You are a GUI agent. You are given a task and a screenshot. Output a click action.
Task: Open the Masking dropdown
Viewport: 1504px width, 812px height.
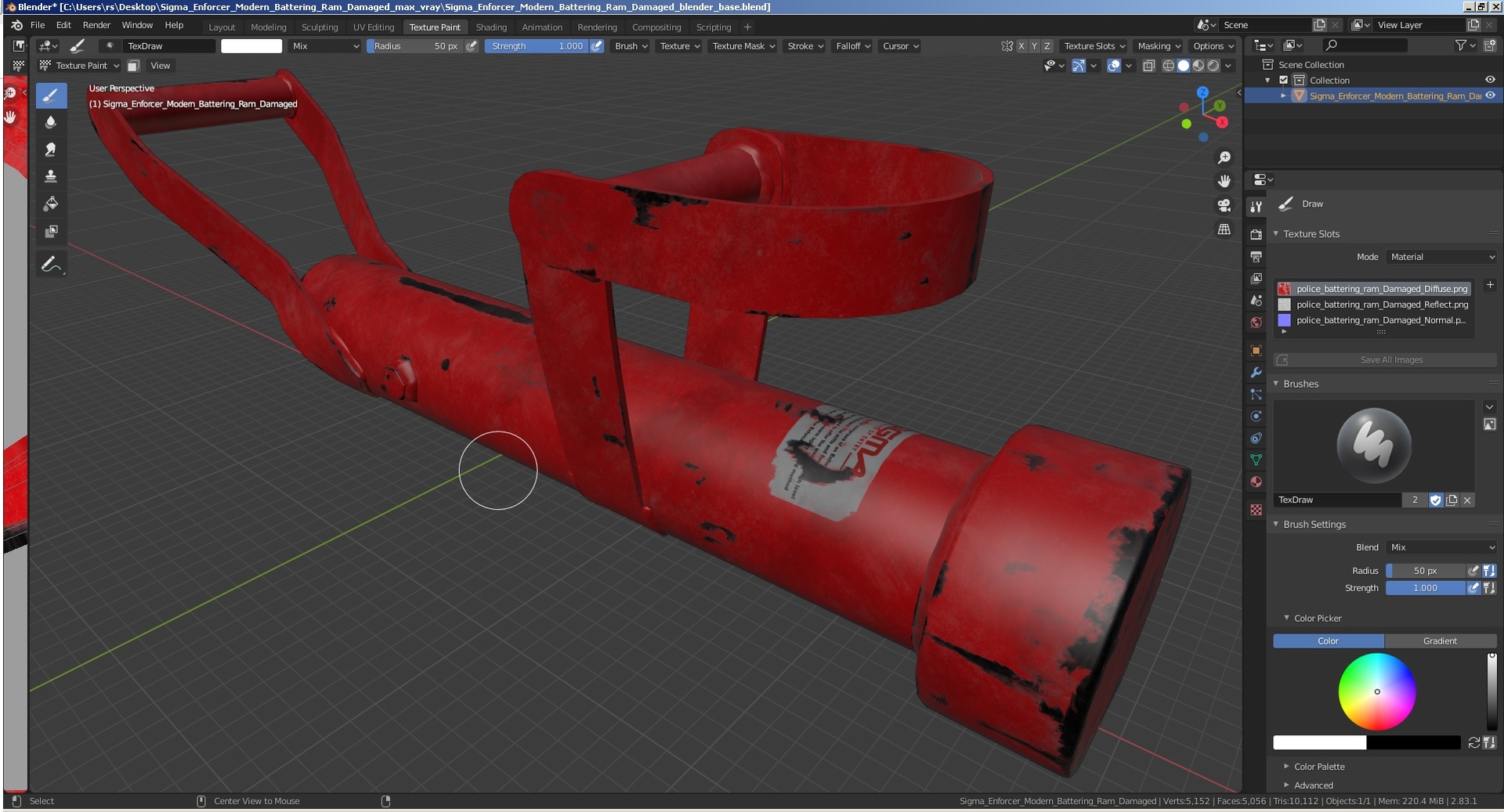click(1158, 45)
